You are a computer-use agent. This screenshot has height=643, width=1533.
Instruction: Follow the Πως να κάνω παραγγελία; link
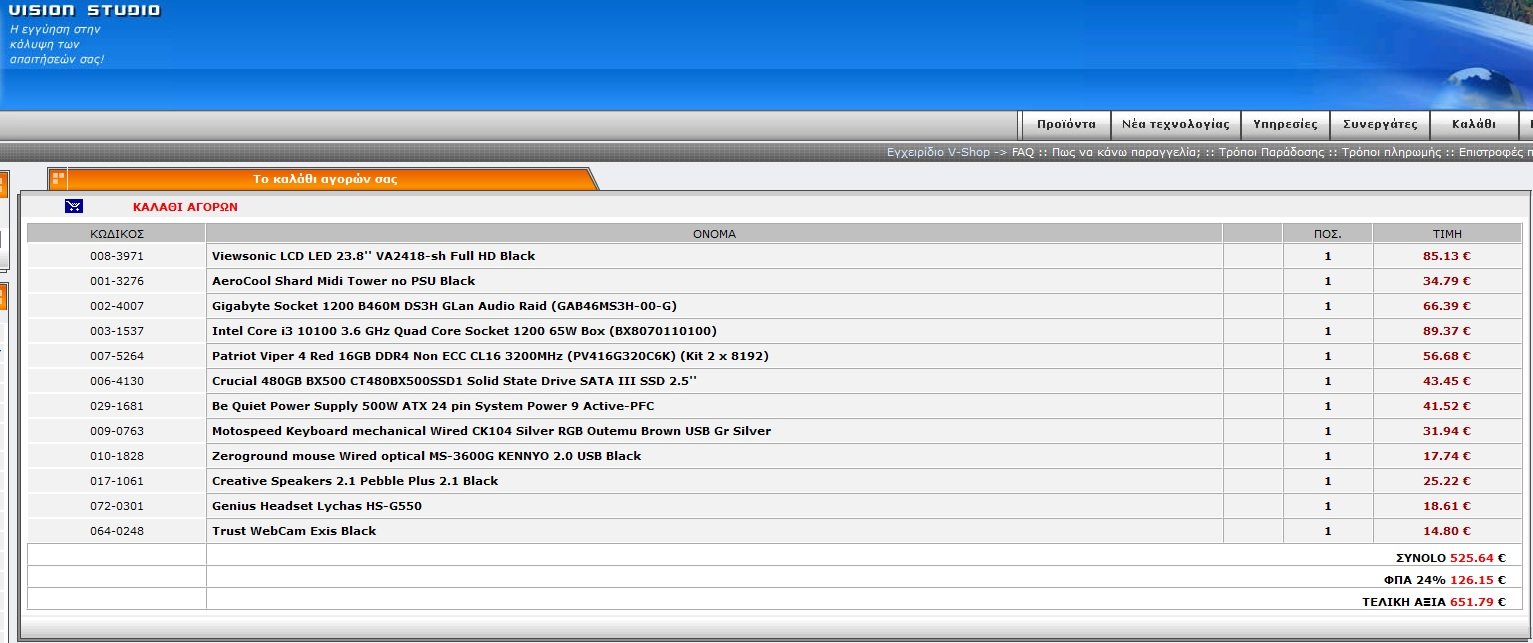[x=1125, y=153]
